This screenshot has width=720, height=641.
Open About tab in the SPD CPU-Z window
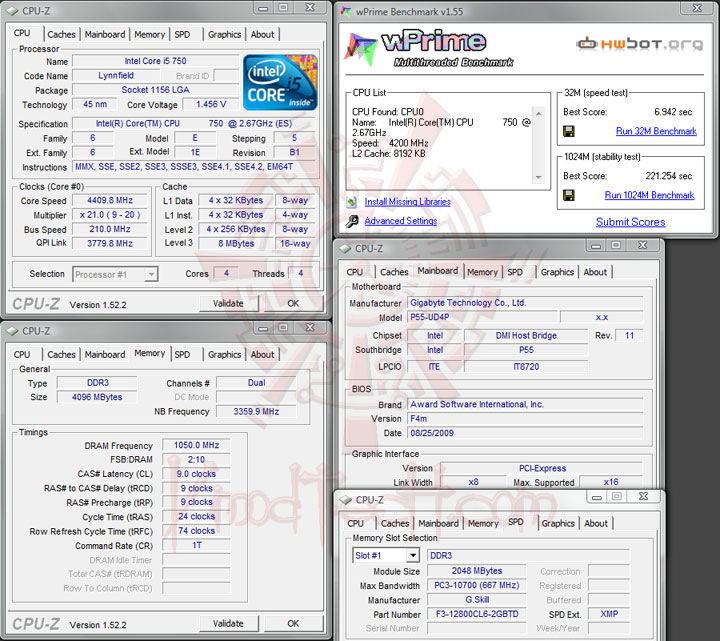(x=596, y=523)
